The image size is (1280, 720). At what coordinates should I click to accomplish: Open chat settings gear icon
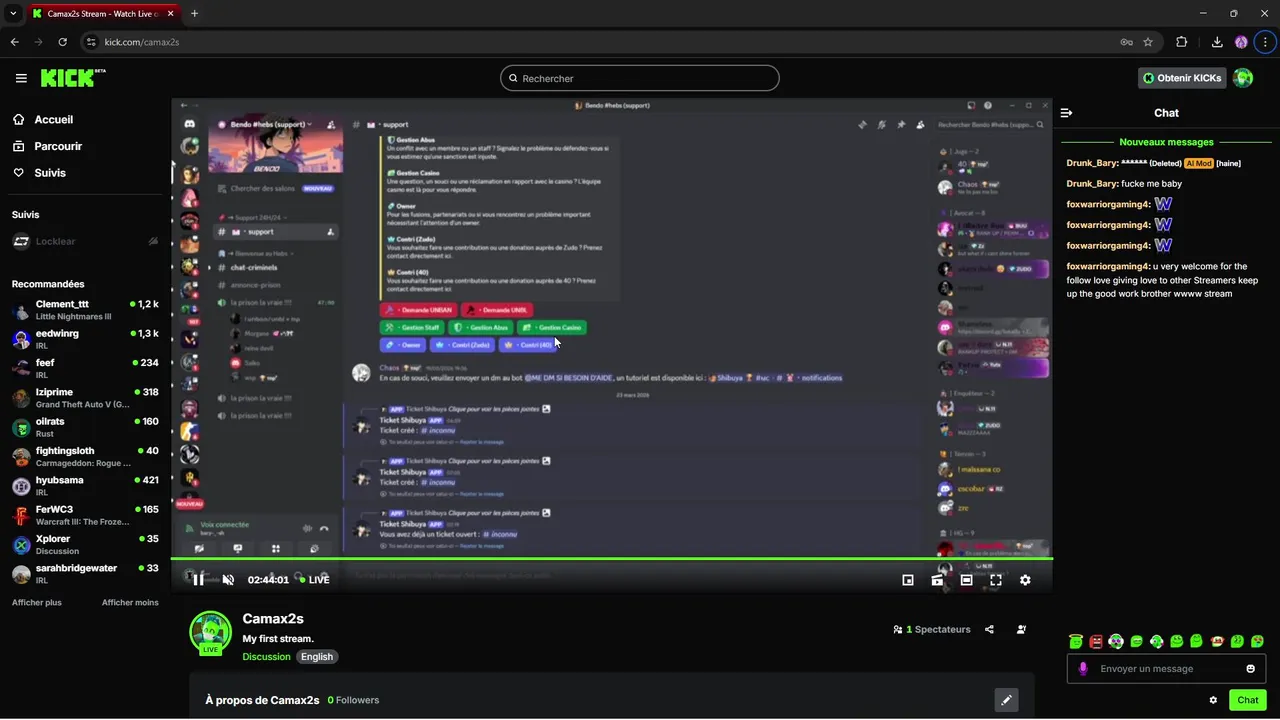[1213, 700]
